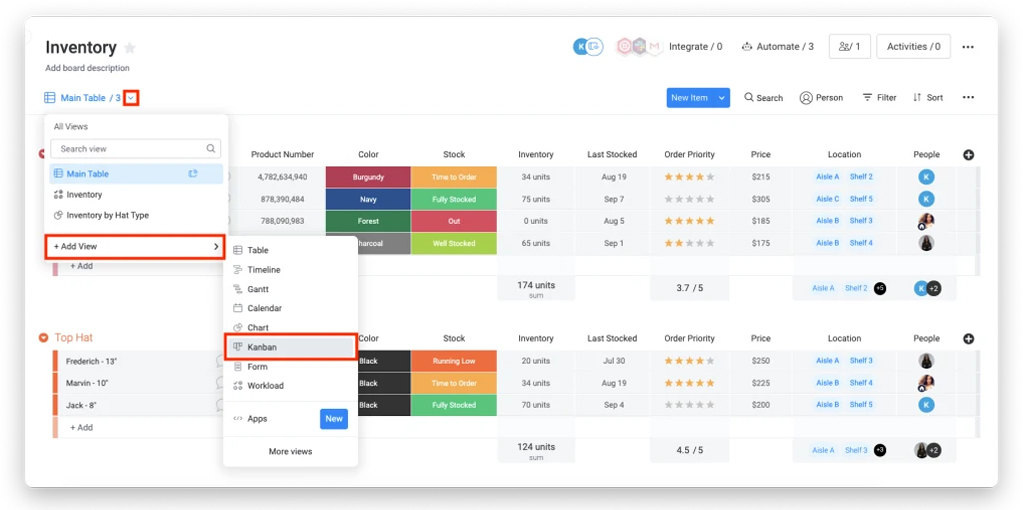Click the Burgundy color status cell

point(368,177)
